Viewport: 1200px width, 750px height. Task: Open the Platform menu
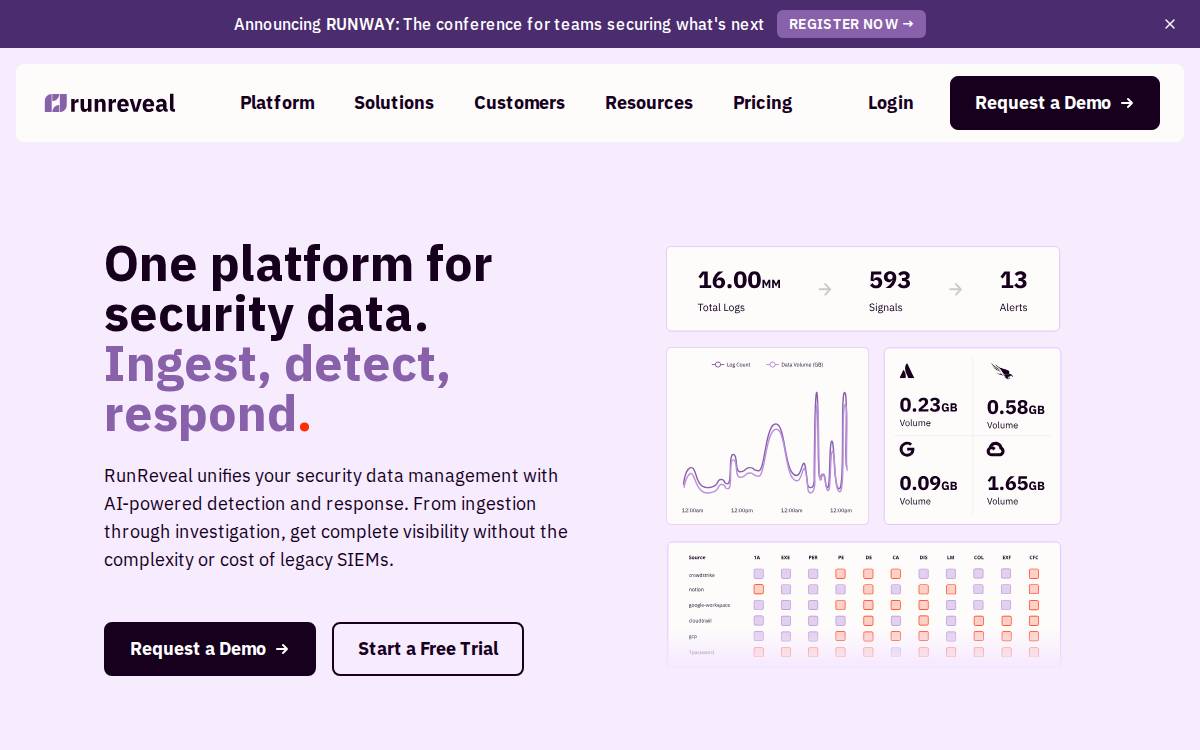click(x=277, y=103)
